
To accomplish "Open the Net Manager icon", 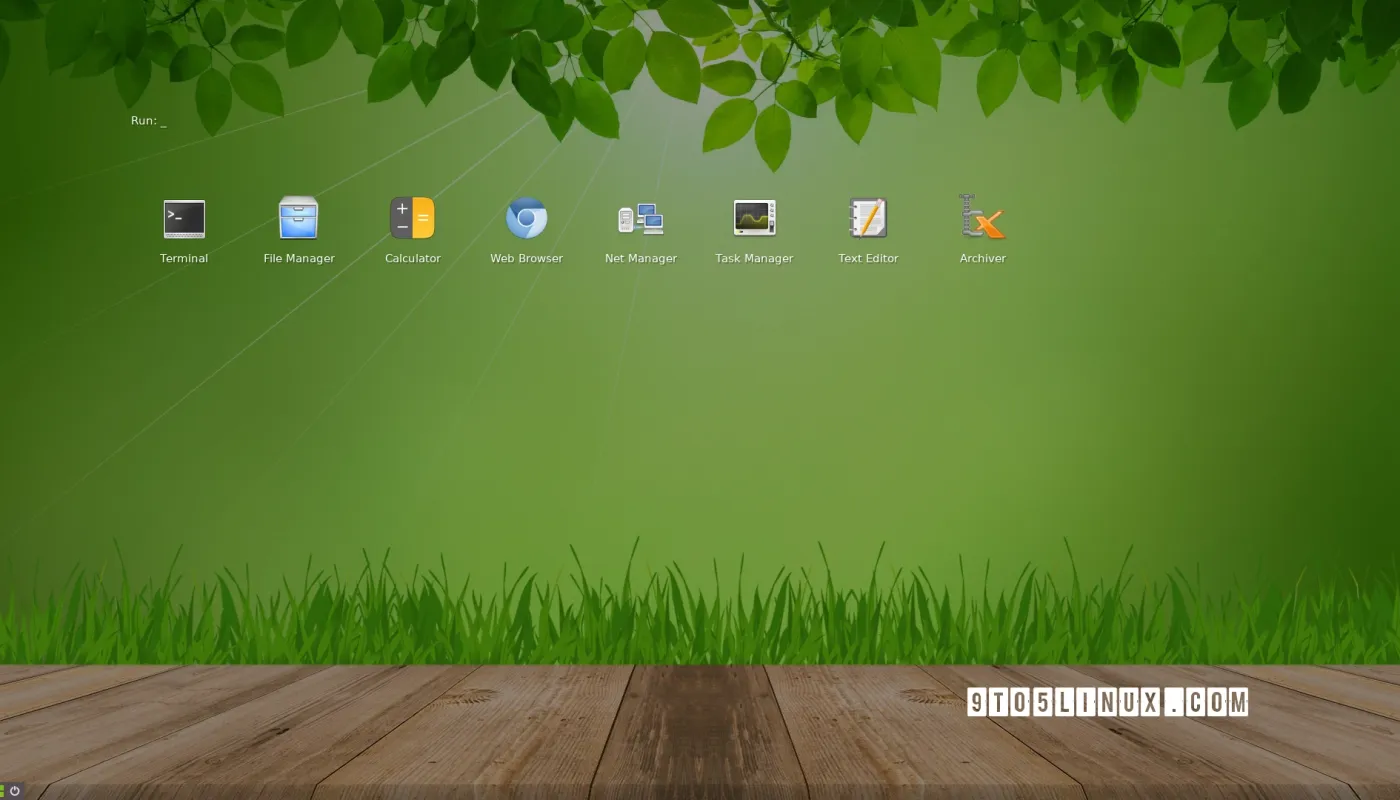I will [640, 218].
